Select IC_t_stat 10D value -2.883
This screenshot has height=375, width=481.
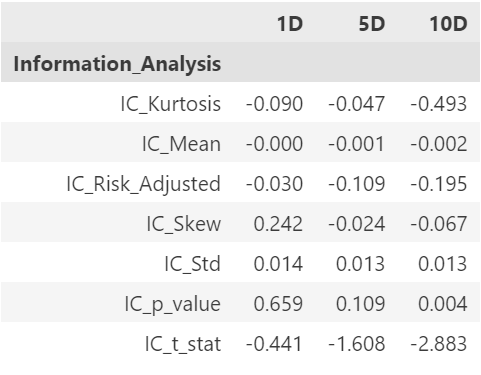(x=439, y=344)
